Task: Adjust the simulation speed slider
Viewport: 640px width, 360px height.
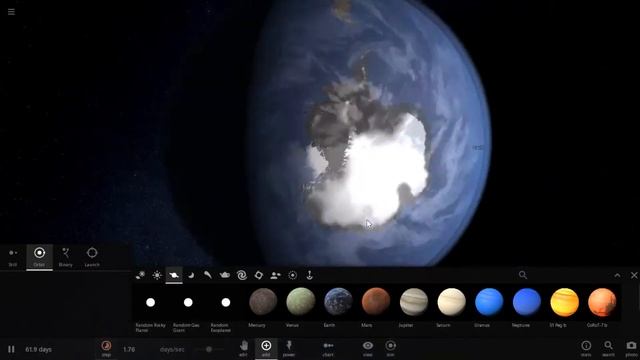Action: tap(209, 349)
